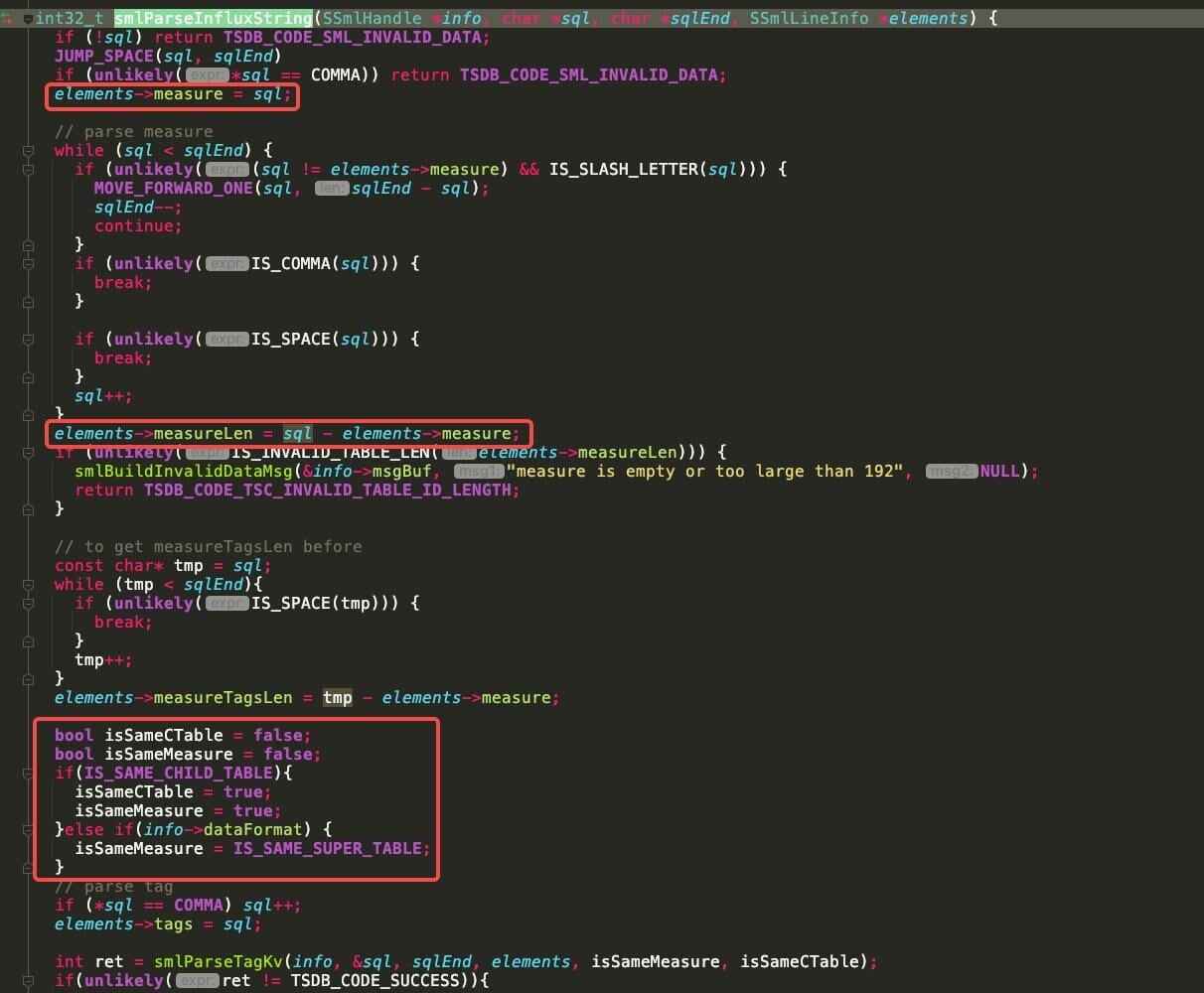1204x993 pixels.
Task: Collapse the else if(info->dataFormat) branch fold arrow
Action: [27, 829]
